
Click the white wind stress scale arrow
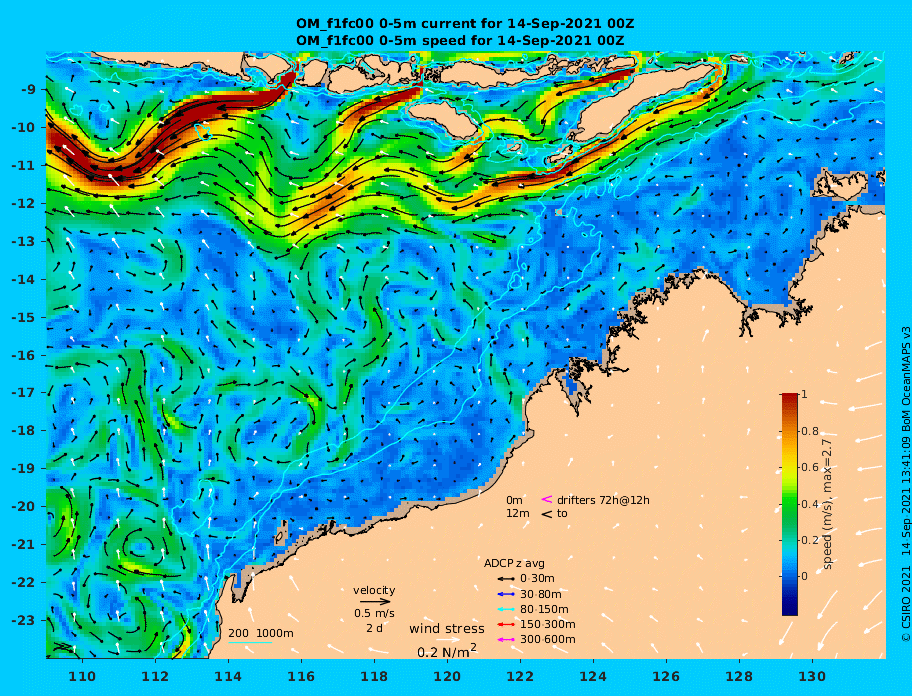[446, 640]
